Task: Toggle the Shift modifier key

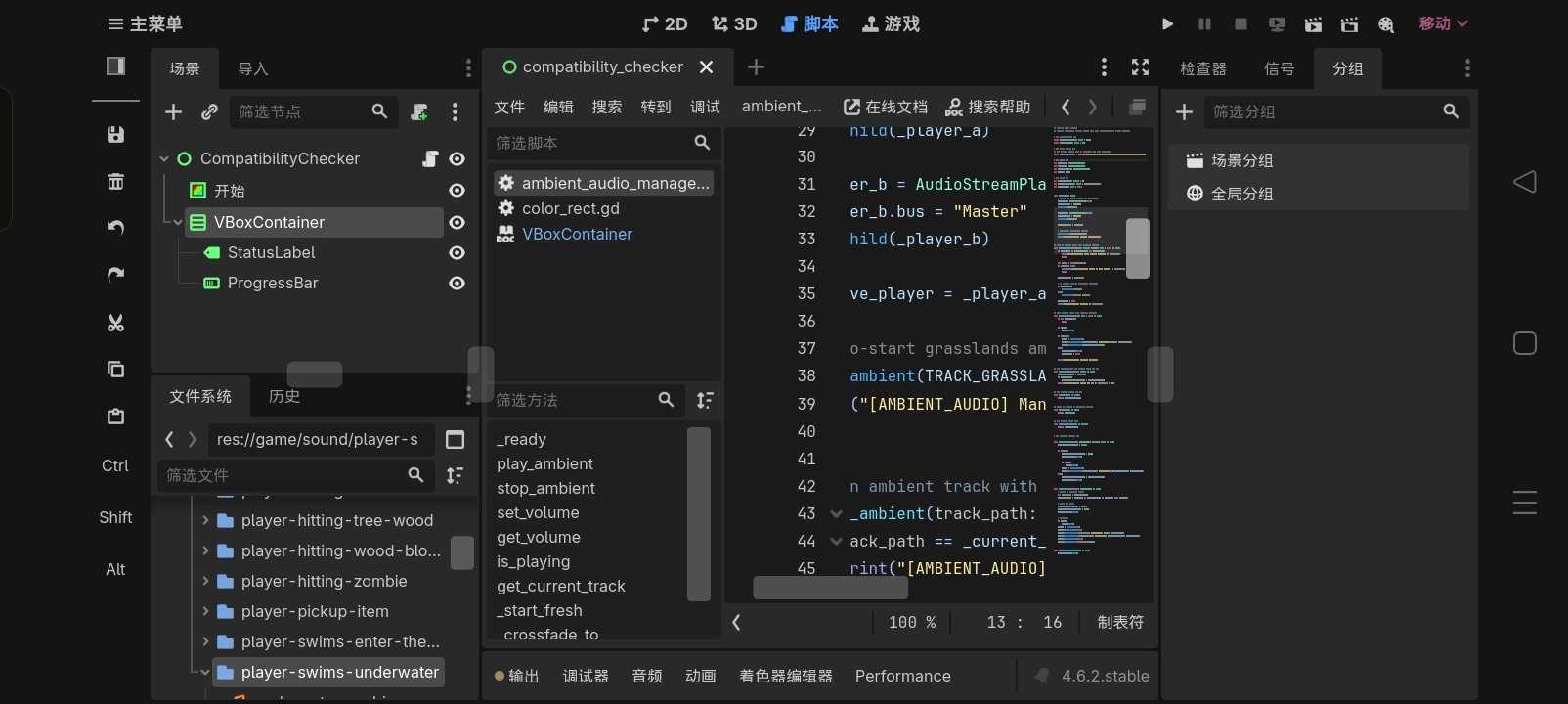Action: click(x=115, y=517)
